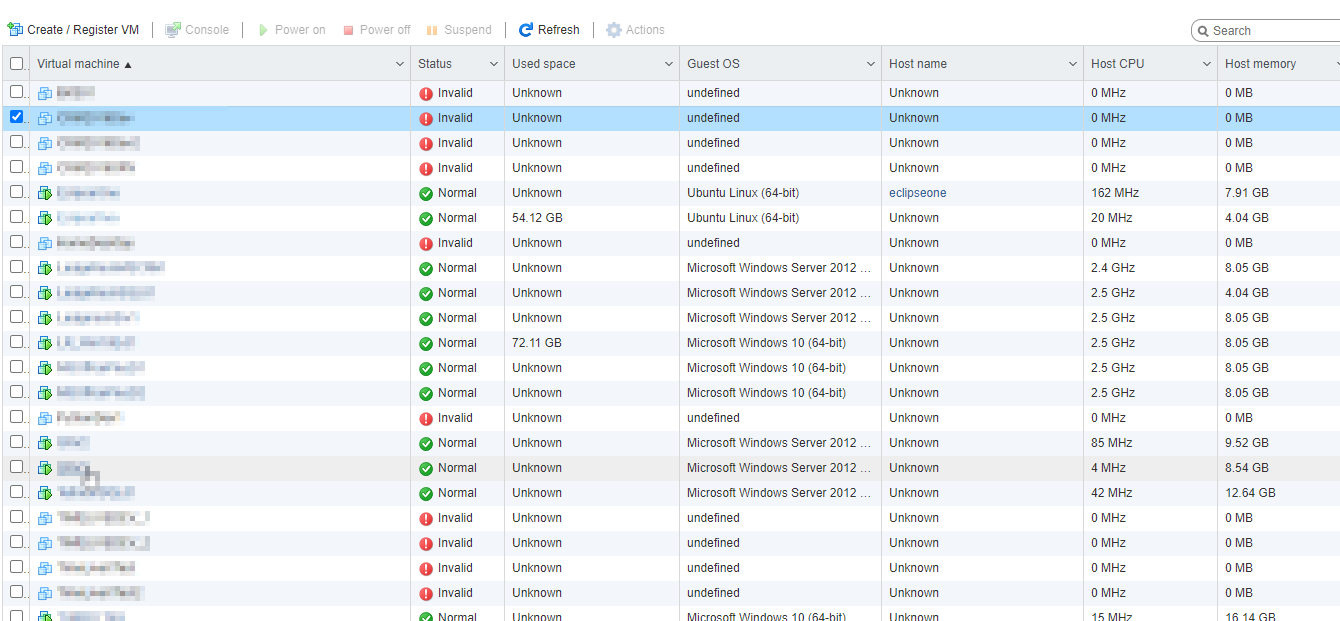
Task: Click the green status icon in 54.12 GB row
Action: tap(426, 218)
